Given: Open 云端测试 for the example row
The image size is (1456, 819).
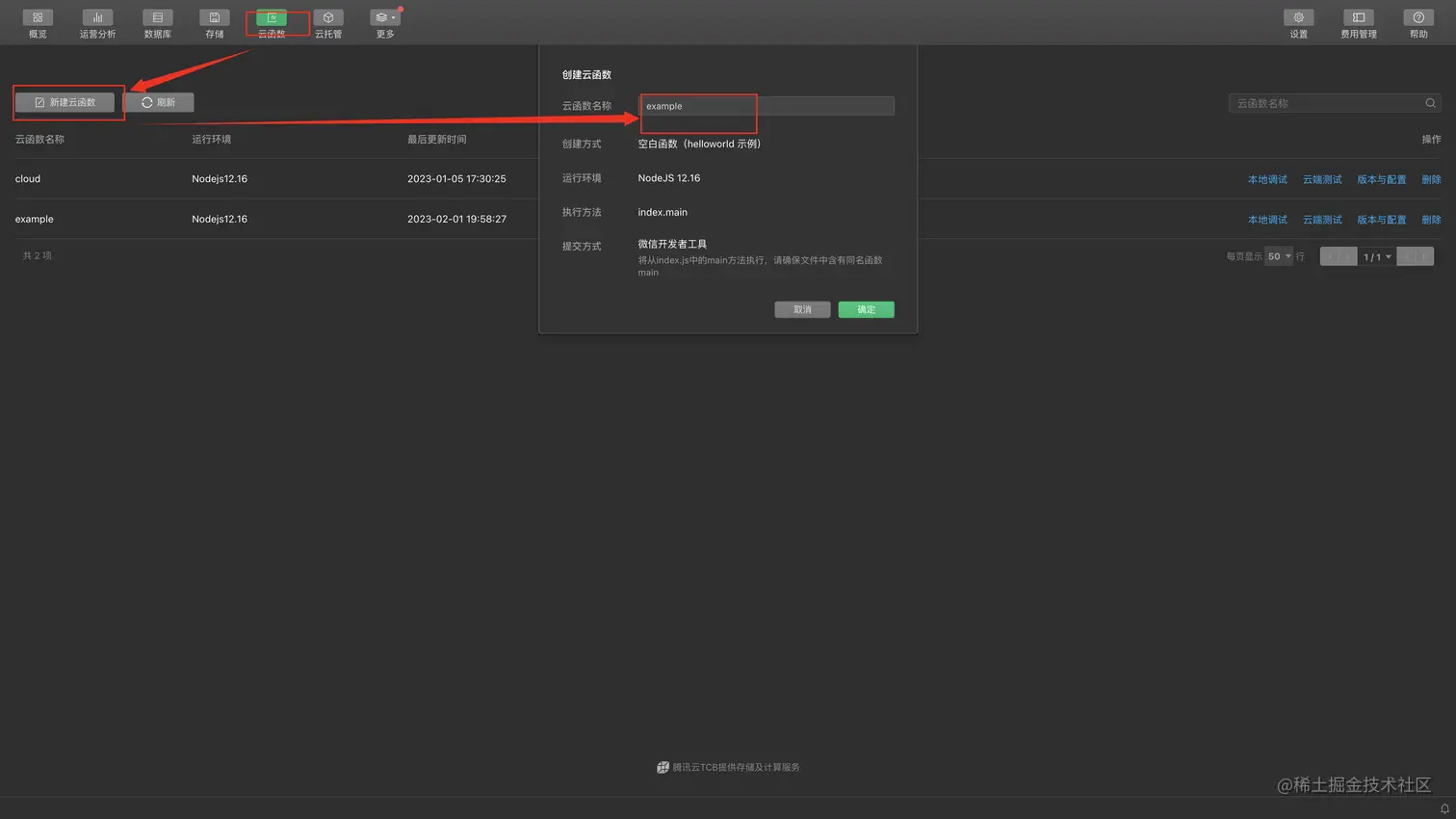Looking at the screenshot, I should [x=1322, y=220].
